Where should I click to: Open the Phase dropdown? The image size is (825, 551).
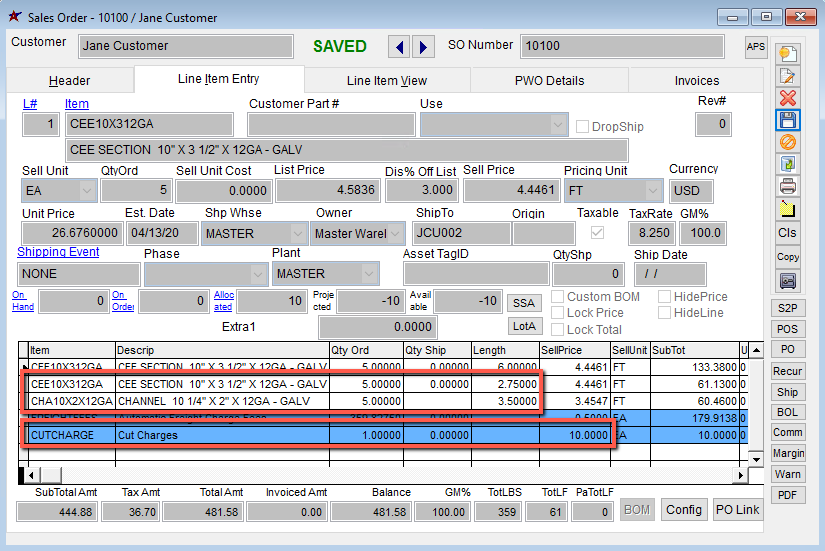(x=257, y=274)
